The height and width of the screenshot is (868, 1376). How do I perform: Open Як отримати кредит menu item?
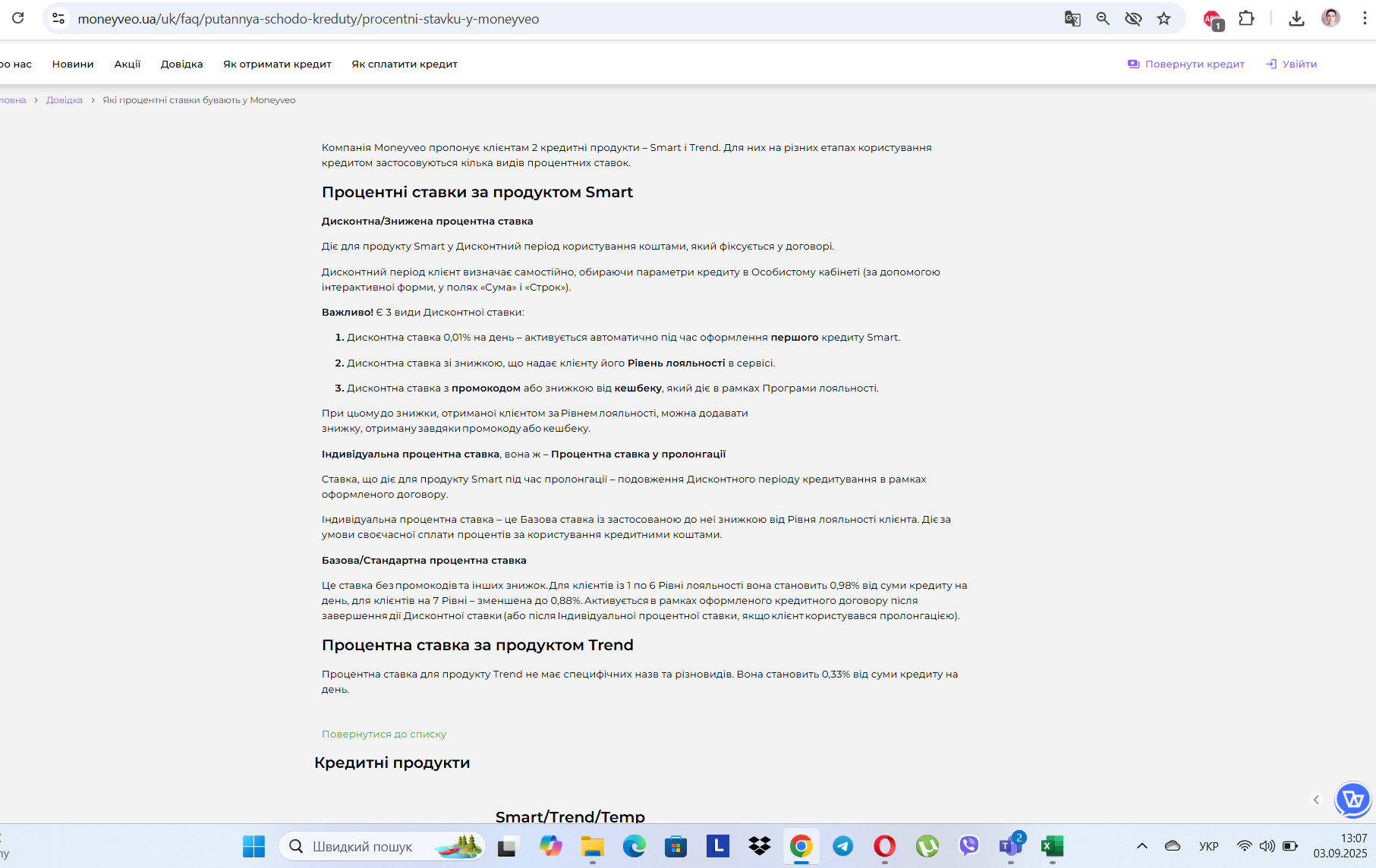(x=277, y=64)
